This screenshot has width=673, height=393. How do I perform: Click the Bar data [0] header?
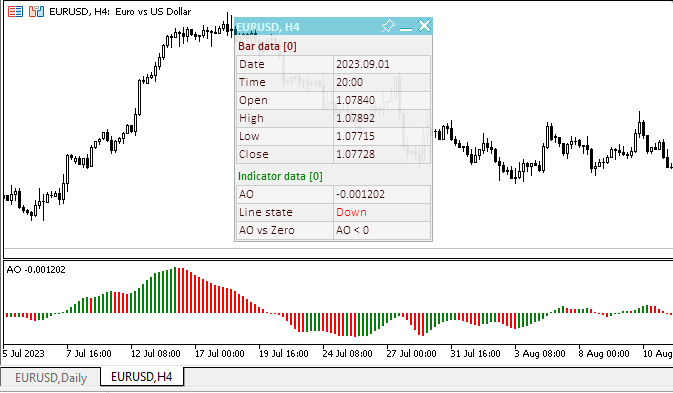(x=267, y=46)
